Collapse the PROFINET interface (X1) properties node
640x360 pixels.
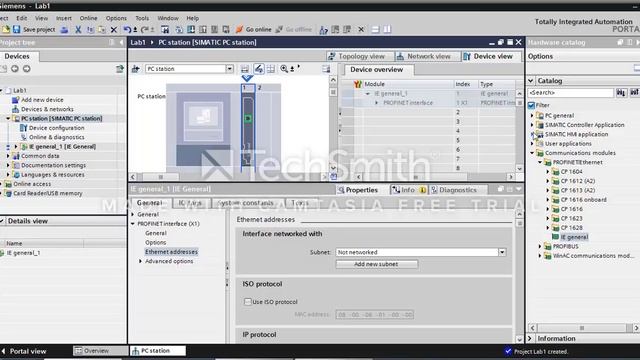coord(133,224)
